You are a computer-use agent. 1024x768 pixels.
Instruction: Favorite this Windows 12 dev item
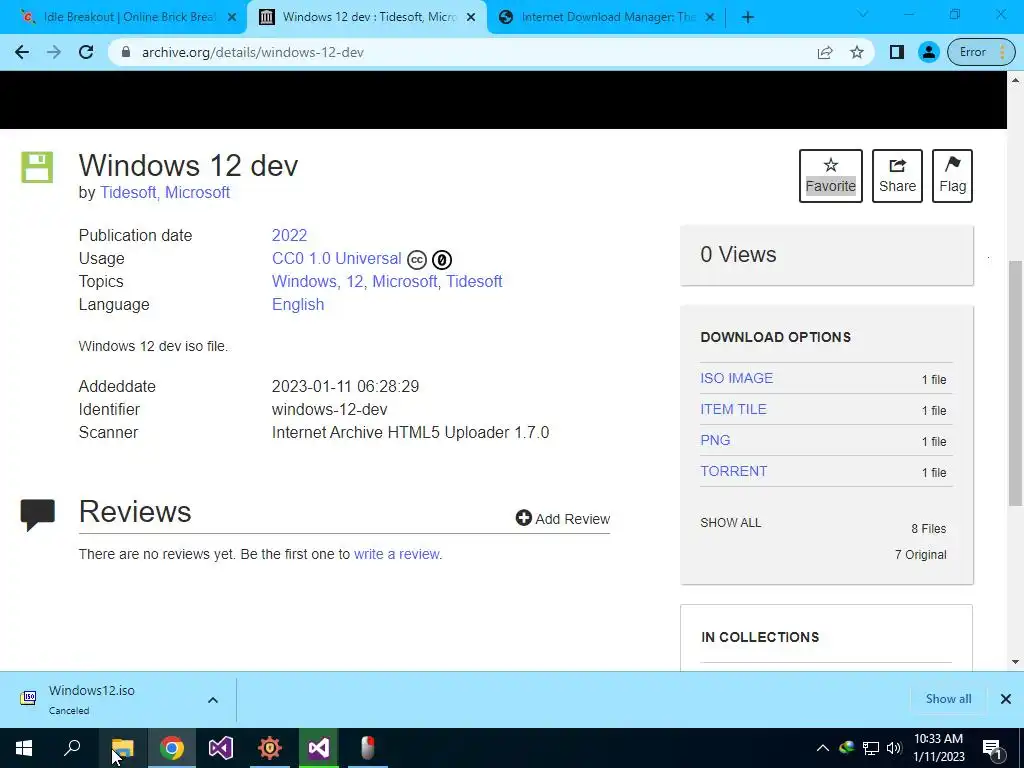tap(831, 176)
